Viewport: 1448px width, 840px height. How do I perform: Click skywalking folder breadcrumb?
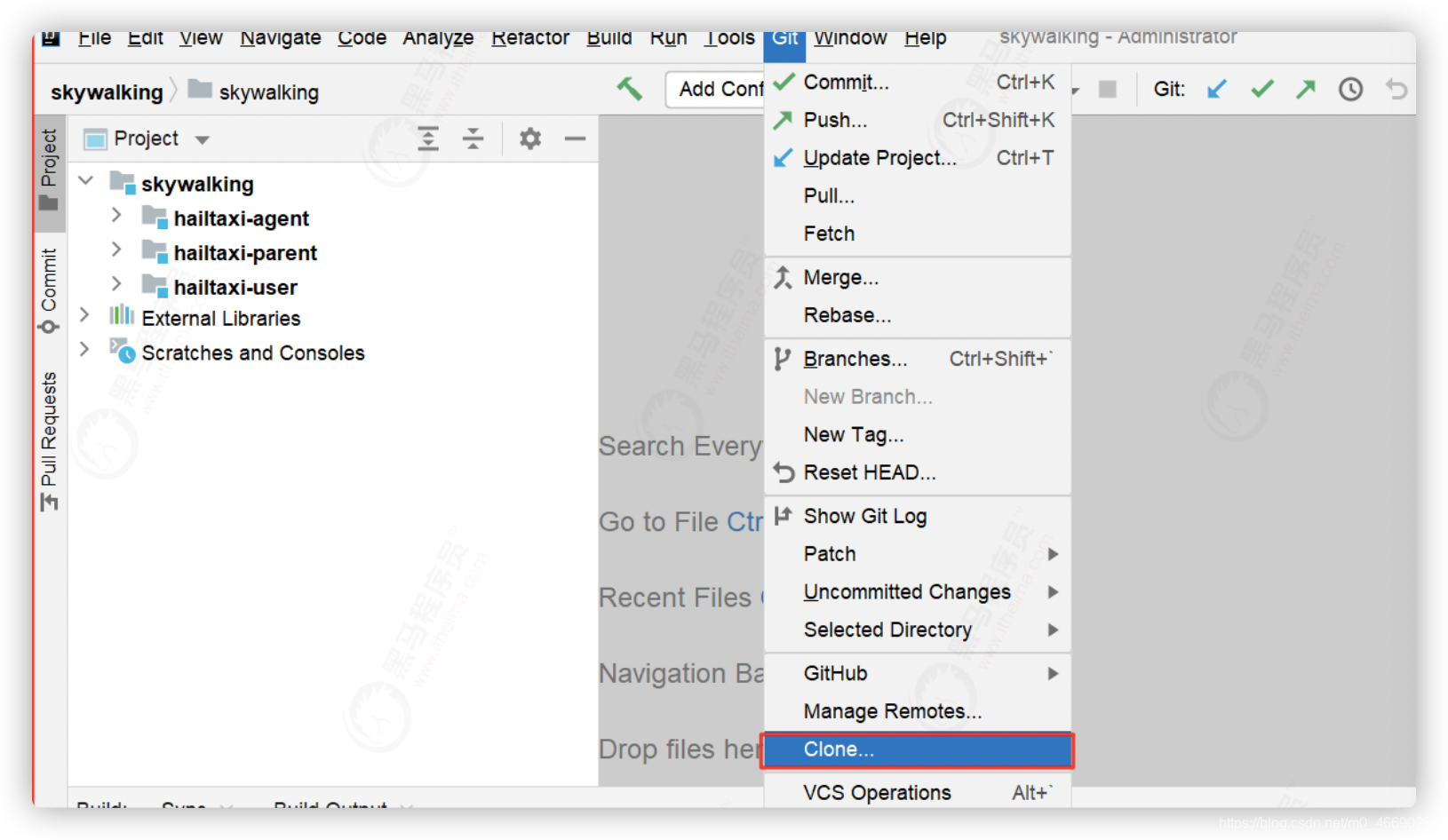click(x=254, y=91)
